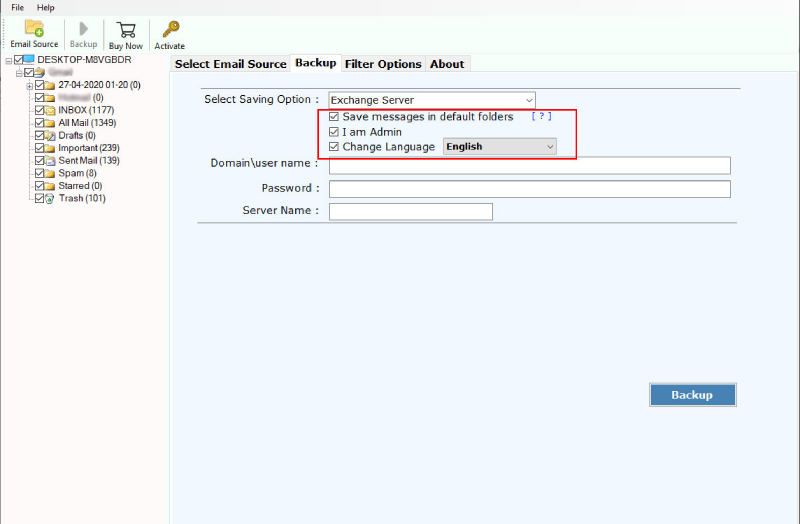Uncheck the DESKTOP-M8VGBDR root checkbox
This screenshot has width=800, height=524.
pyautogui.click(x=18, y=60)
